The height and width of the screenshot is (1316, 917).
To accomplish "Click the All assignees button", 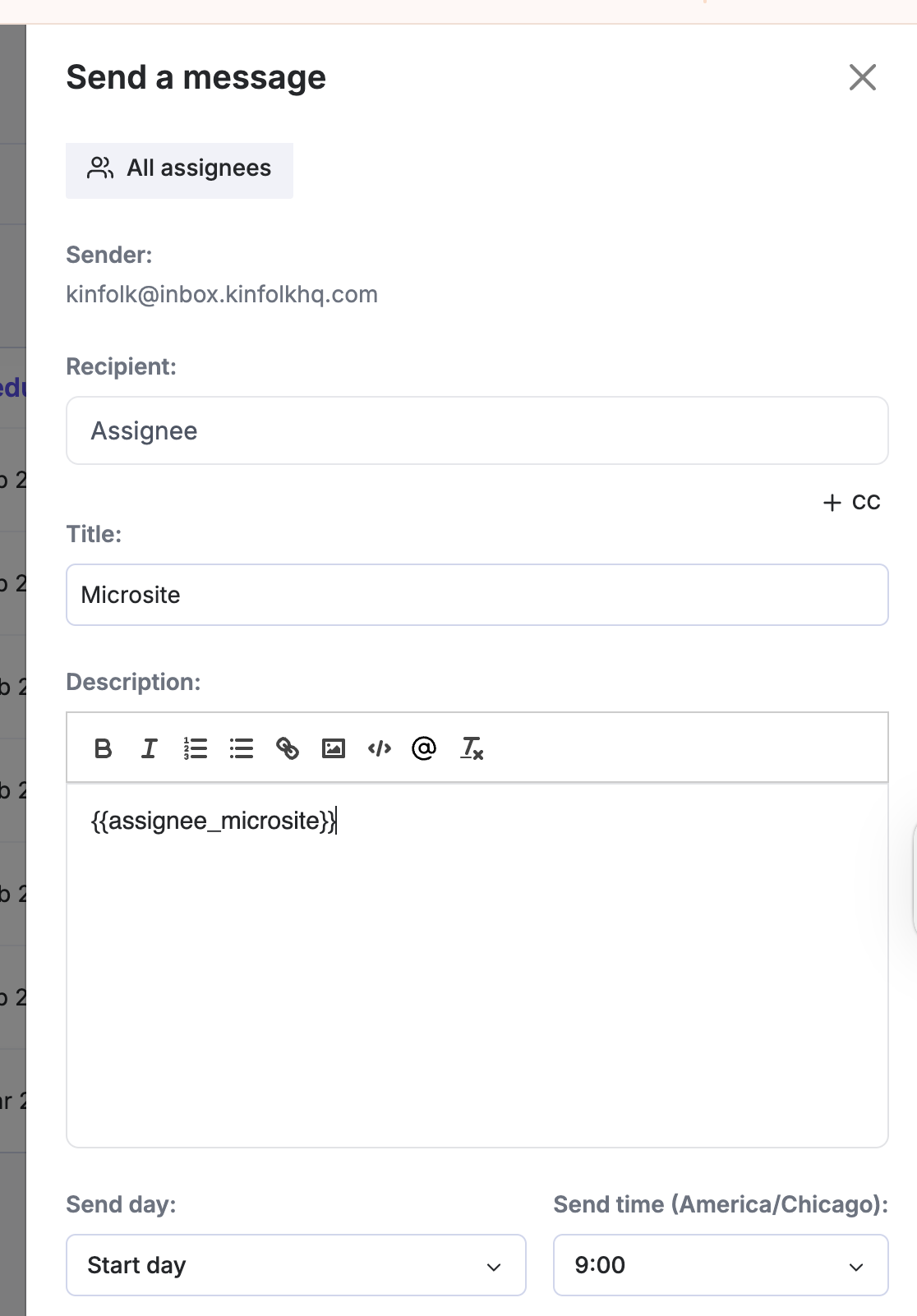I will [x=179, y=170].
